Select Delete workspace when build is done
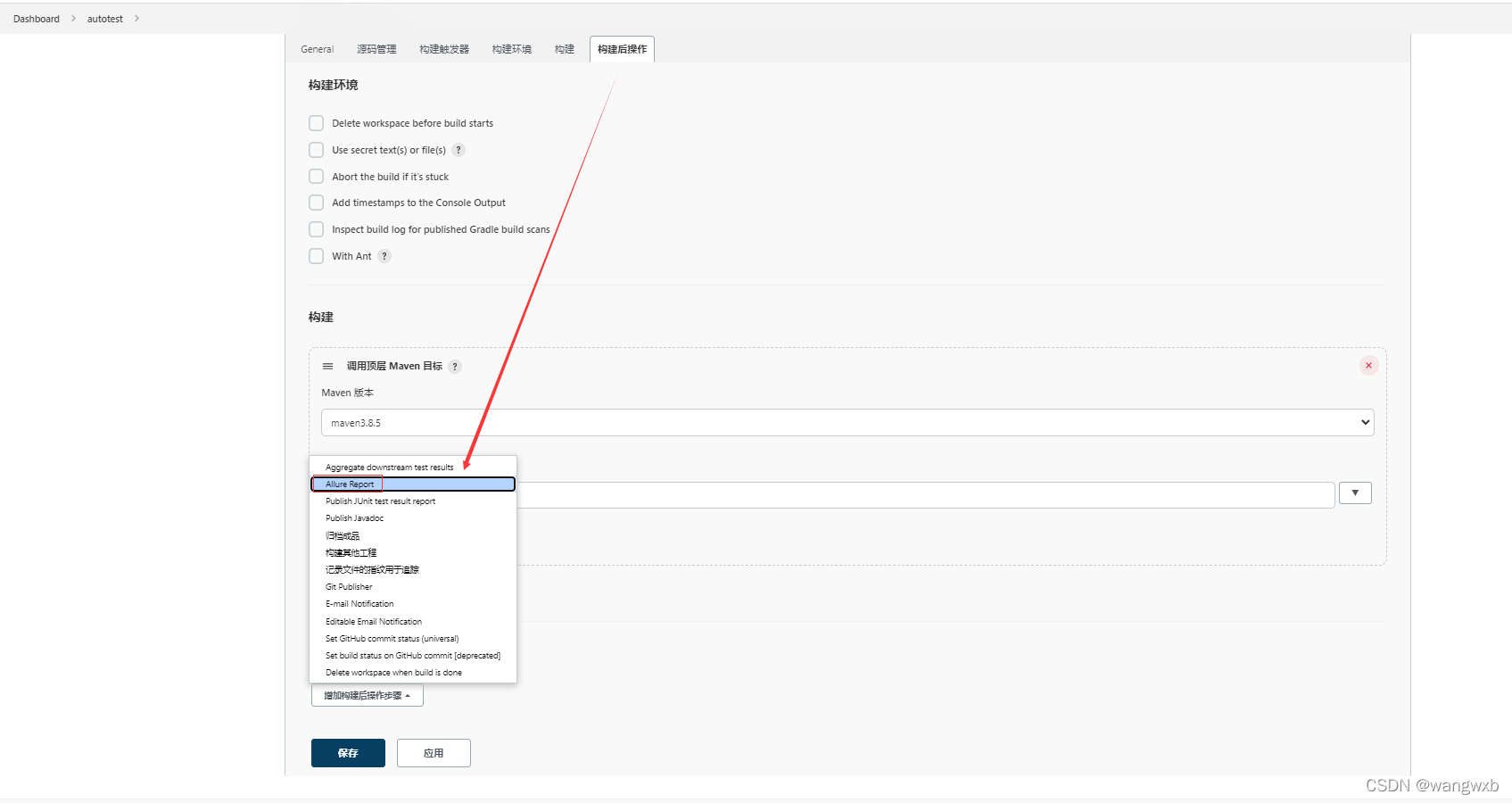The width and height of the screenshot is (1512, 803). (x=413, y=673)
